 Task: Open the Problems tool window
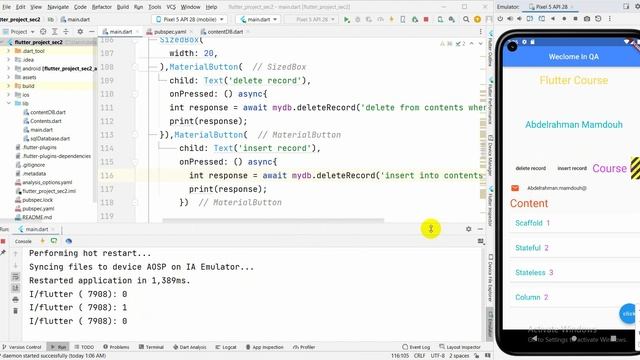(x=116, y=347)
